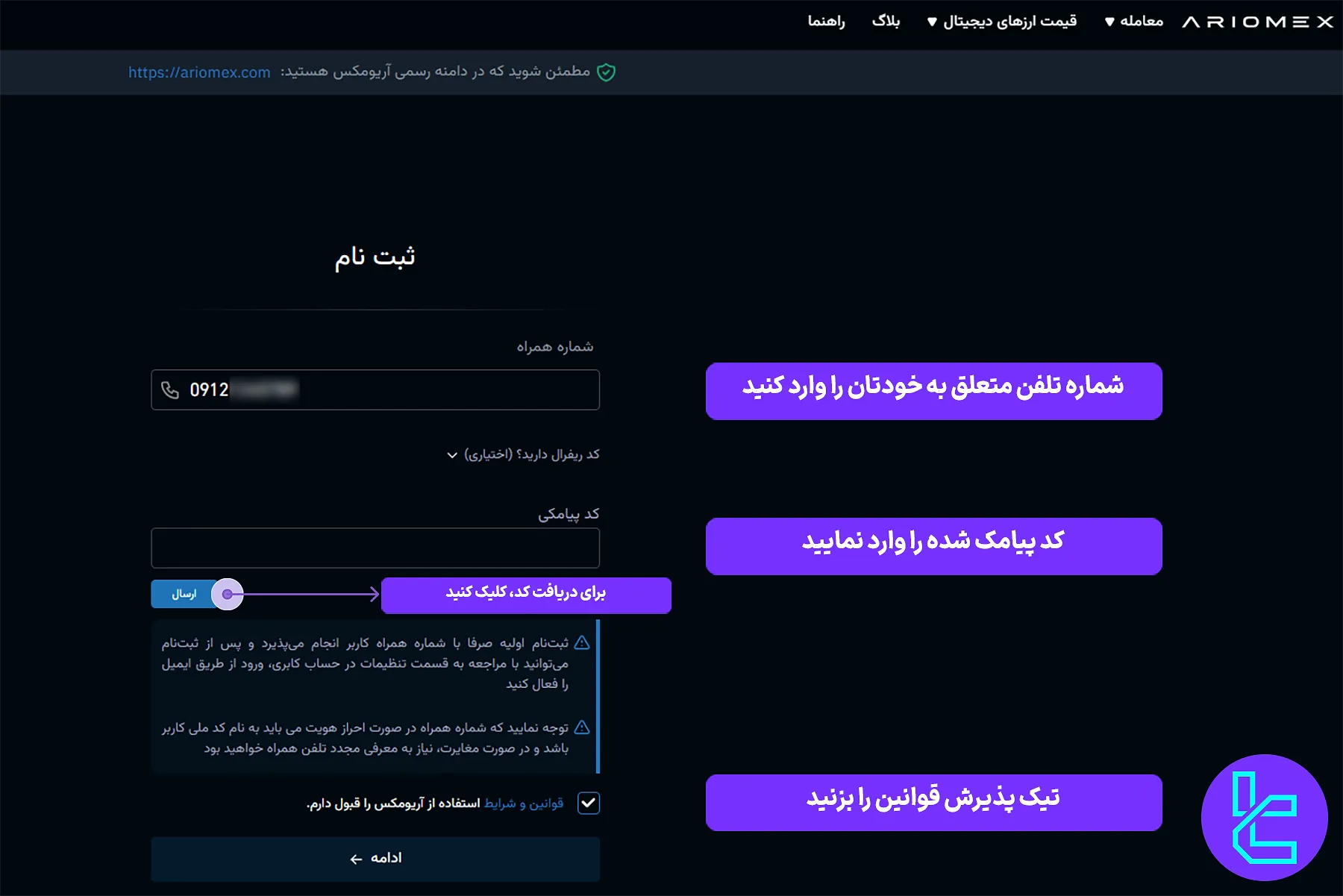Click the ARIOMEX logo in the top navigation
Viewport: 1343px width, 896px height.
pos(1257,20)
